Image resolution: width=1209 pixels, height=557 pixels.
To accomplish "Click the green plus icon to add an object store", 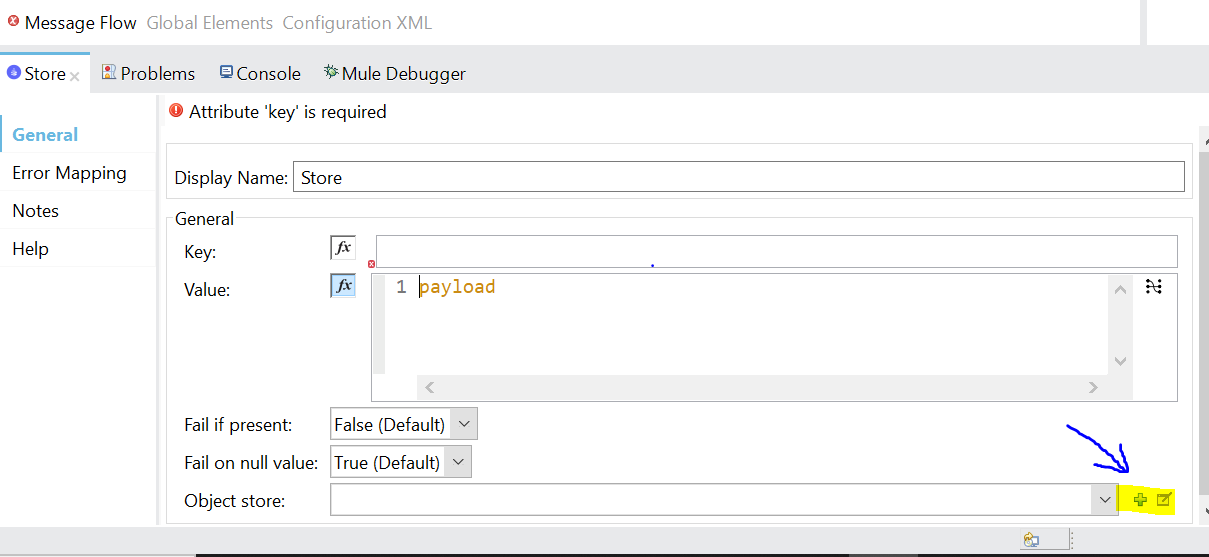I will point(1140,500).
